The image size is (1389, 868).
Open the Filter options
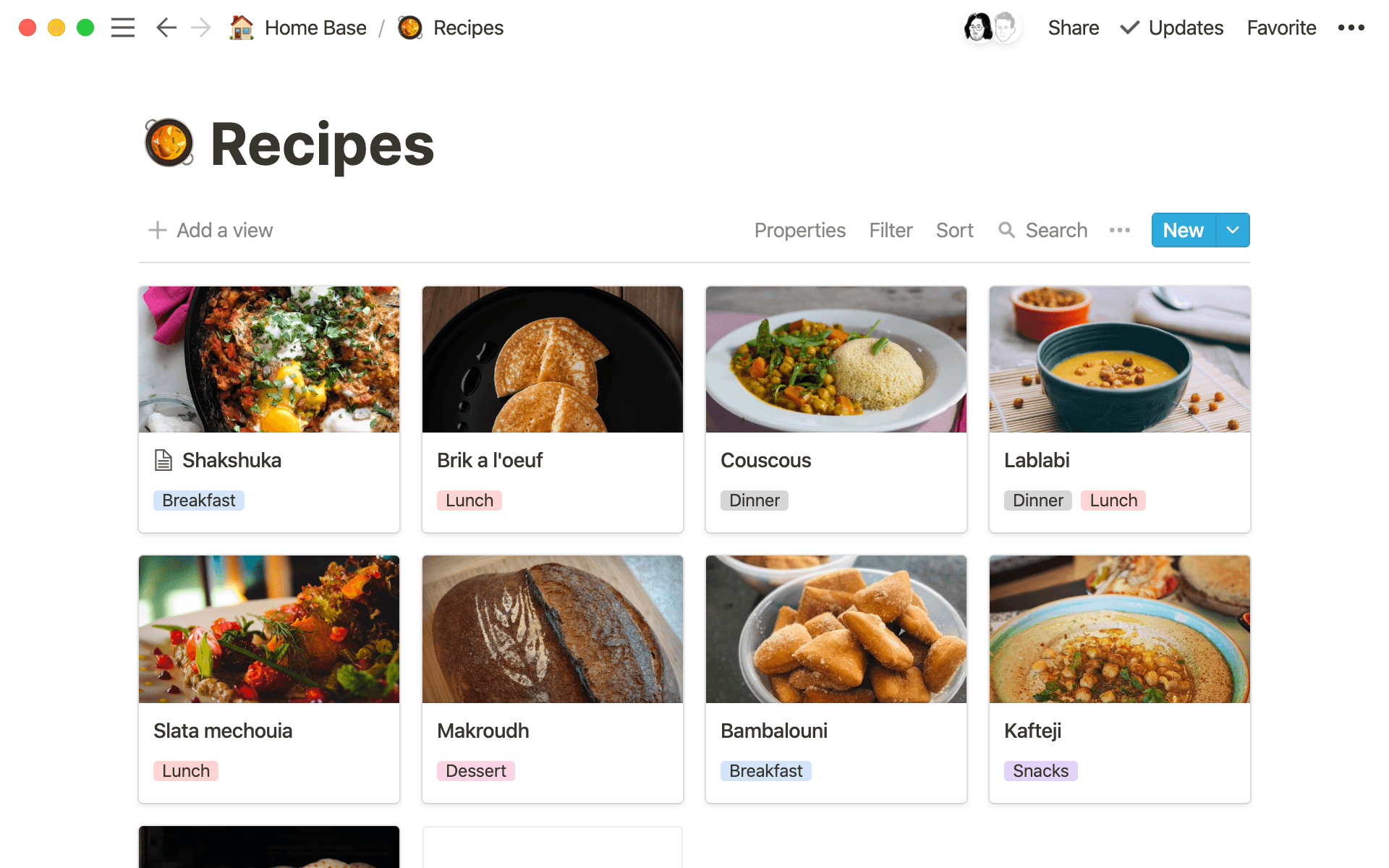(x=891, y=230)
